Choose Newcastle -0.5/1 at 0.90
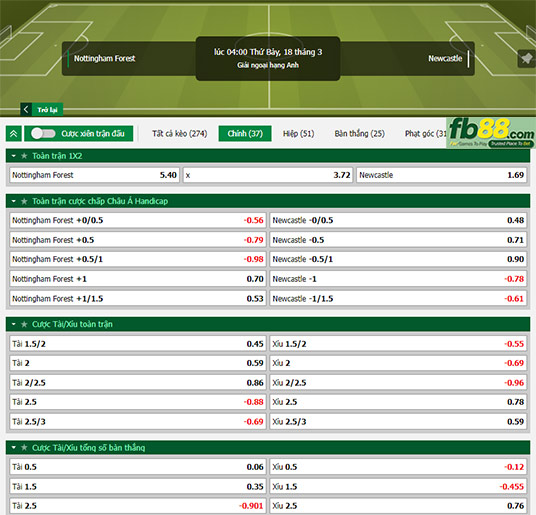Viewport: 536px width, 515px height. click(398, 259)
